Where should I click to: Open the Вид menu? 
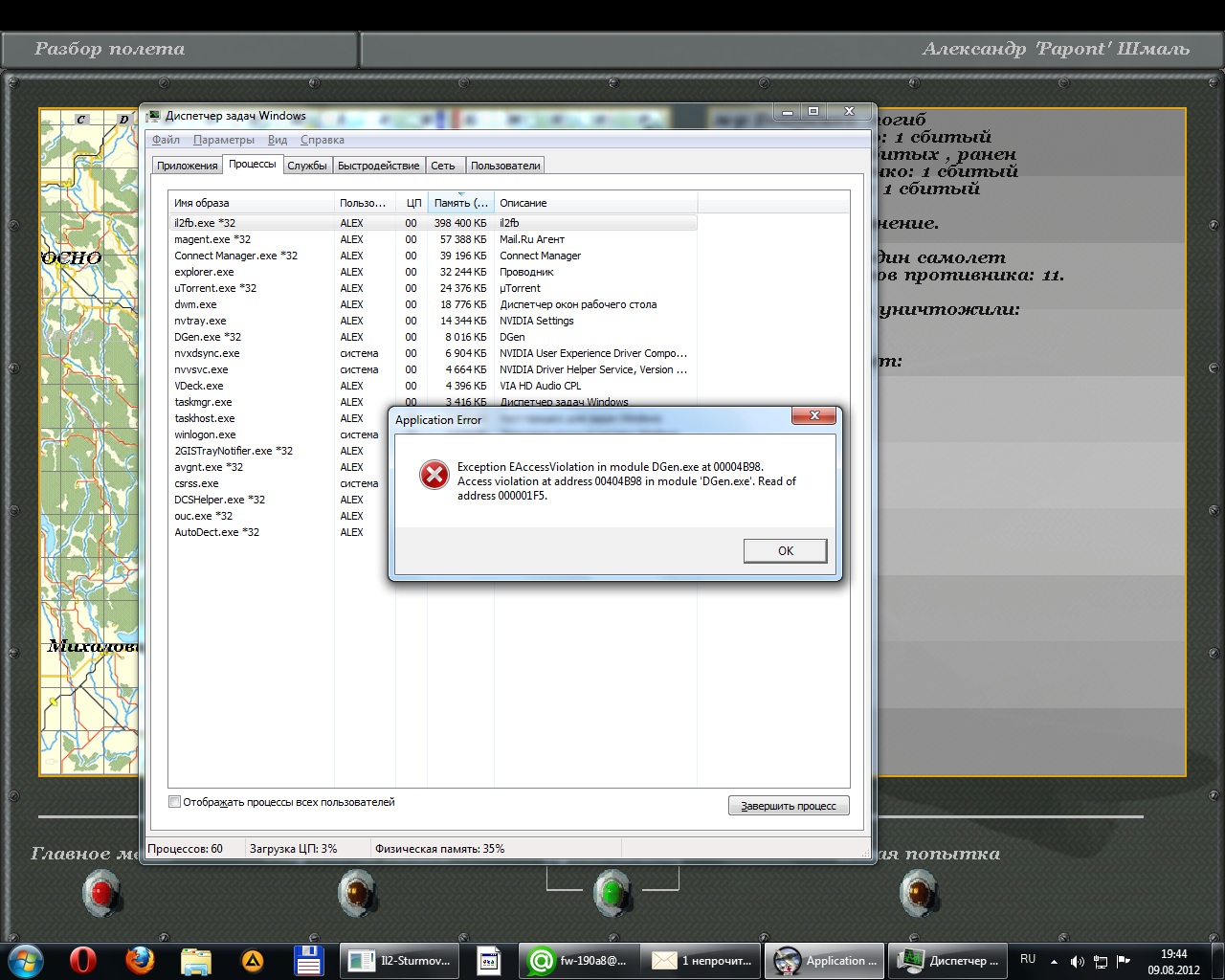coord(278,140)
